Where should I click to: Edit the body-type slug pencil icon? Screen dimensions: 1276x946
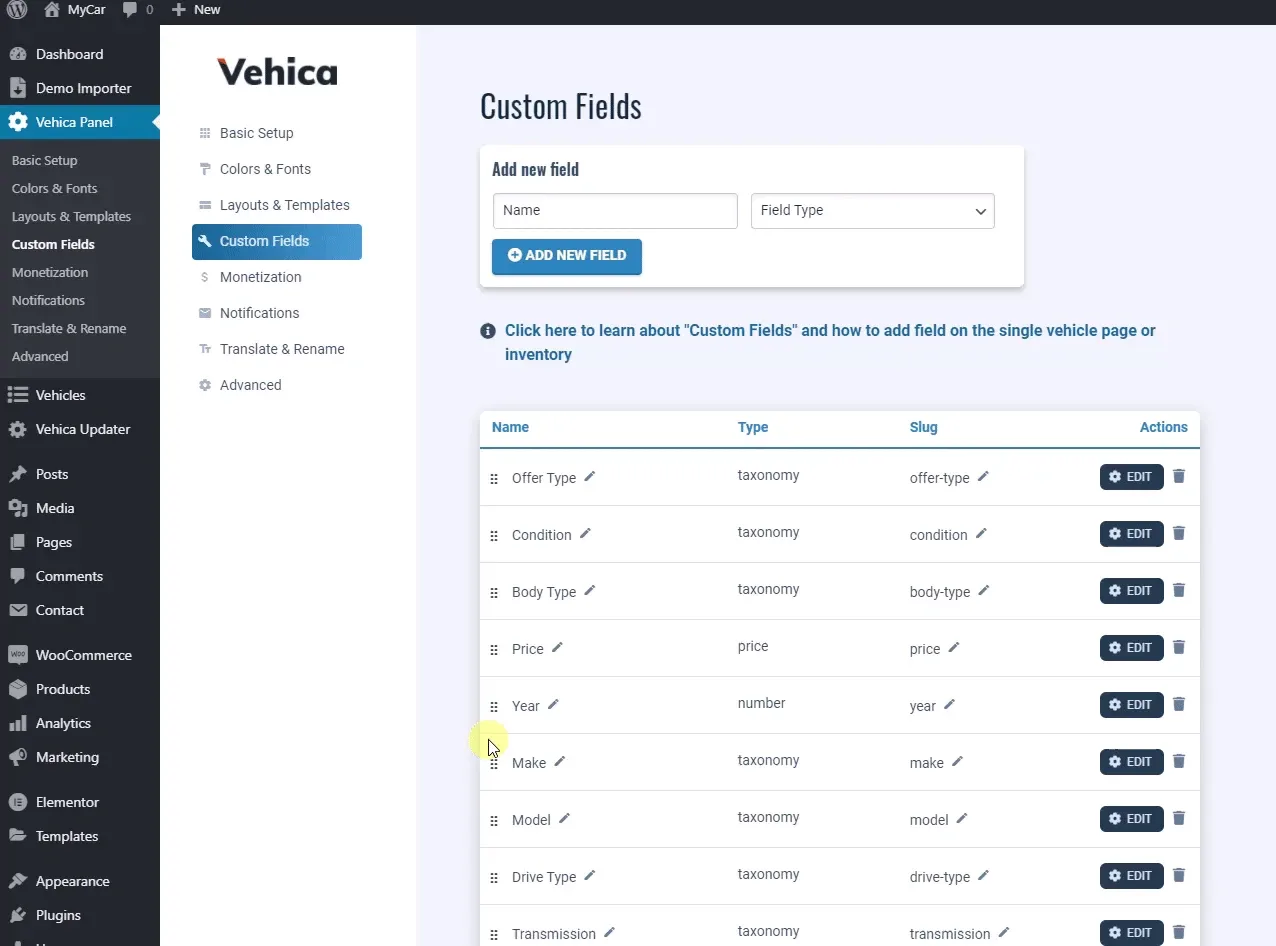click(984, 590)
